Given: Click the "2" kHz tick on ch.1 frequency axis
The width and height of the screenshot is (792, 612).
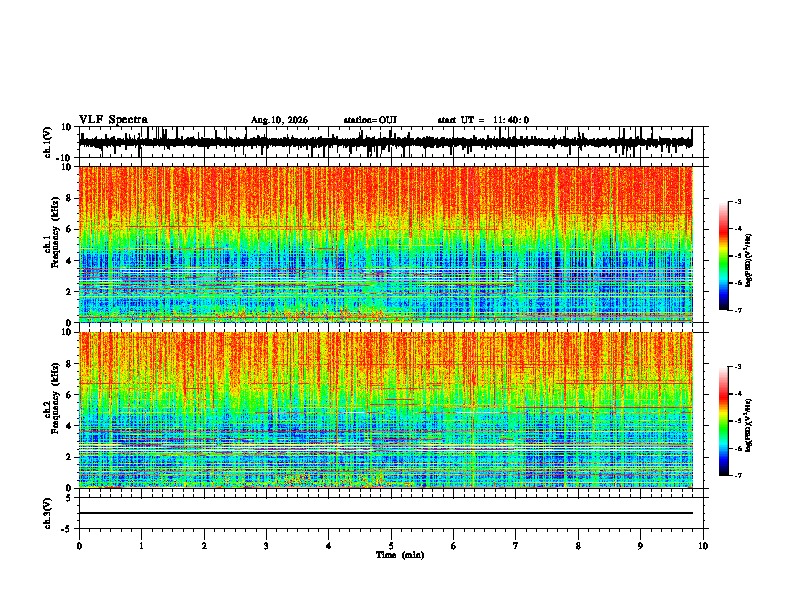Looking at the screenshot, I should click(69, 291).
